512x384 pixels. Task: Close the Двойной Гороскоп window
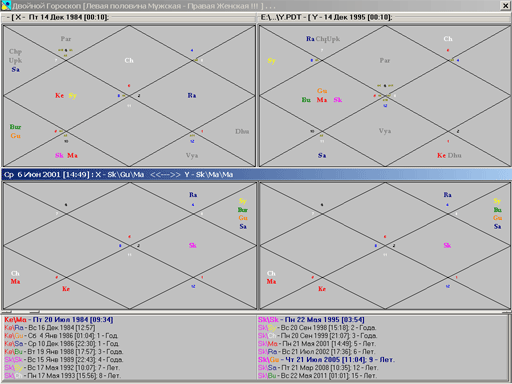pyautogui.click(x=505, y=6)
